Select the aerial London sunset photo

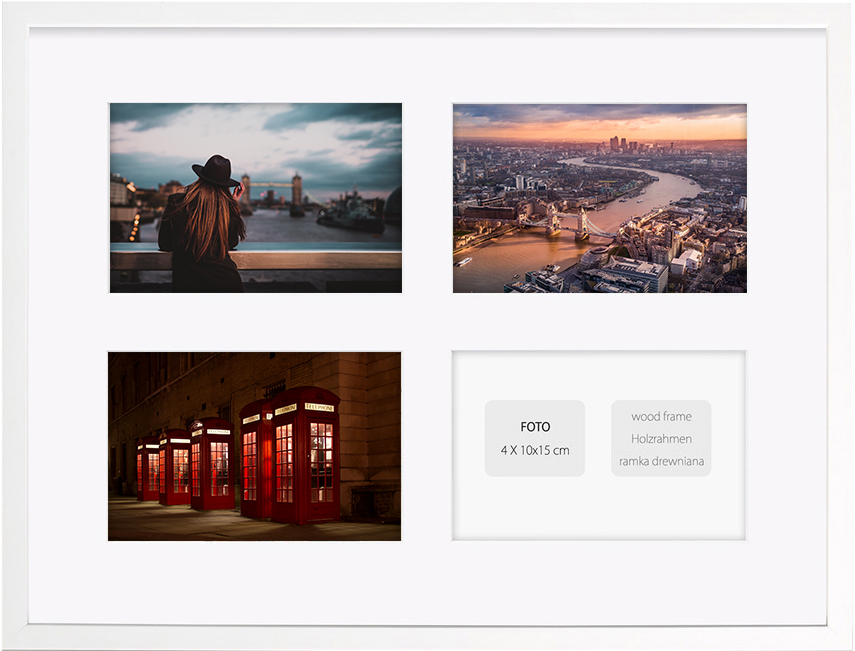click(x=600, y=198)
